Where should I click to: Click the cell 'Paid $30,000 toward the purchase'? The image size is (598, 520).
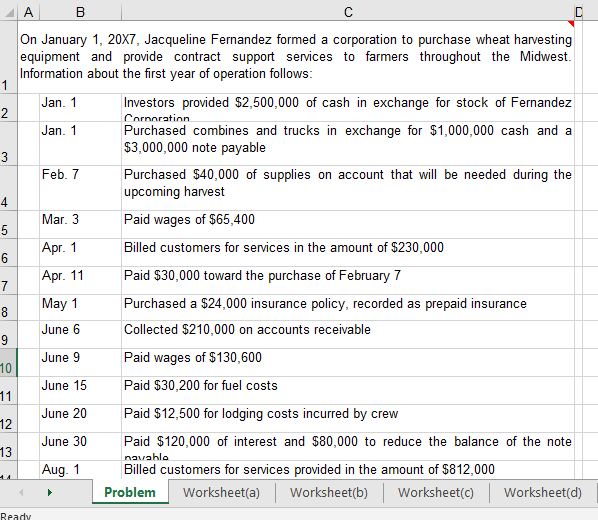348,280
